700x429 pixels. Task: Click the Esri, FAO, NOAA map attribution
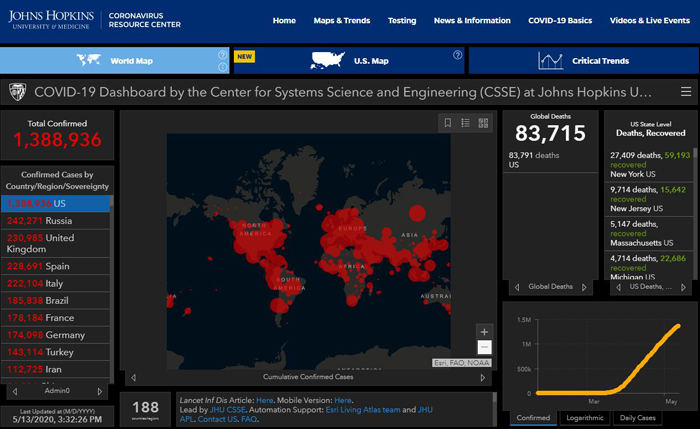[462, 363]
